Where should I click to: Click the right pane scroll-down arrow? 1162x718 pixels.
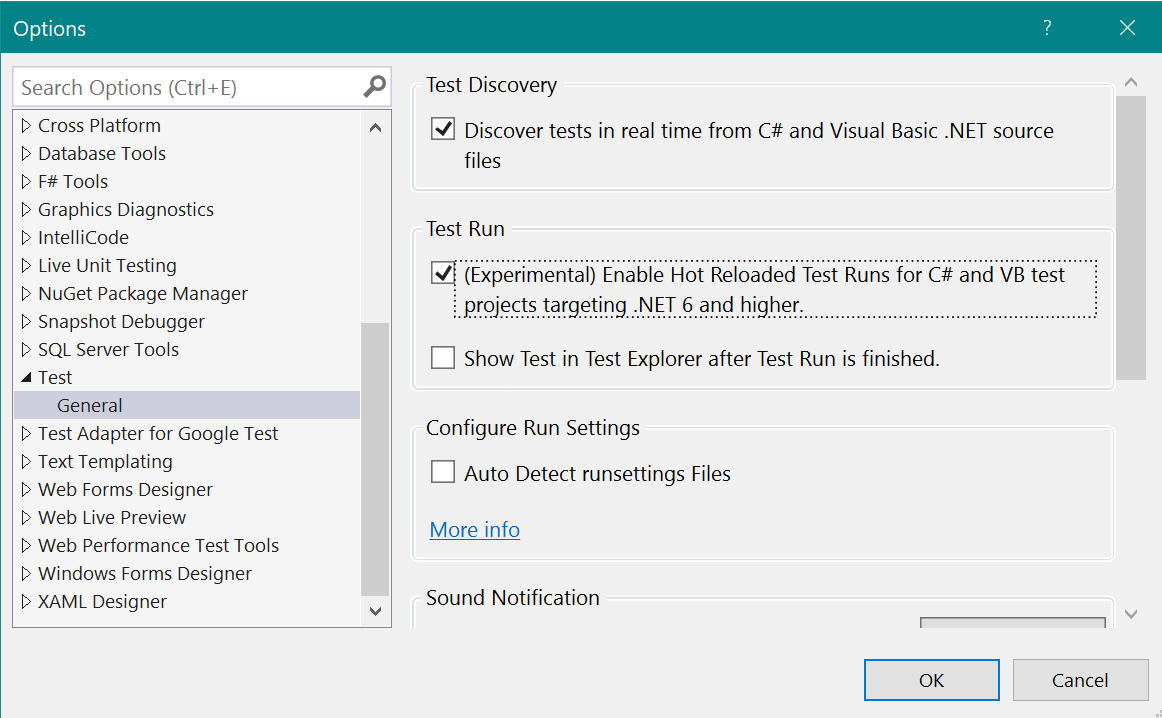coord(1131,614)
